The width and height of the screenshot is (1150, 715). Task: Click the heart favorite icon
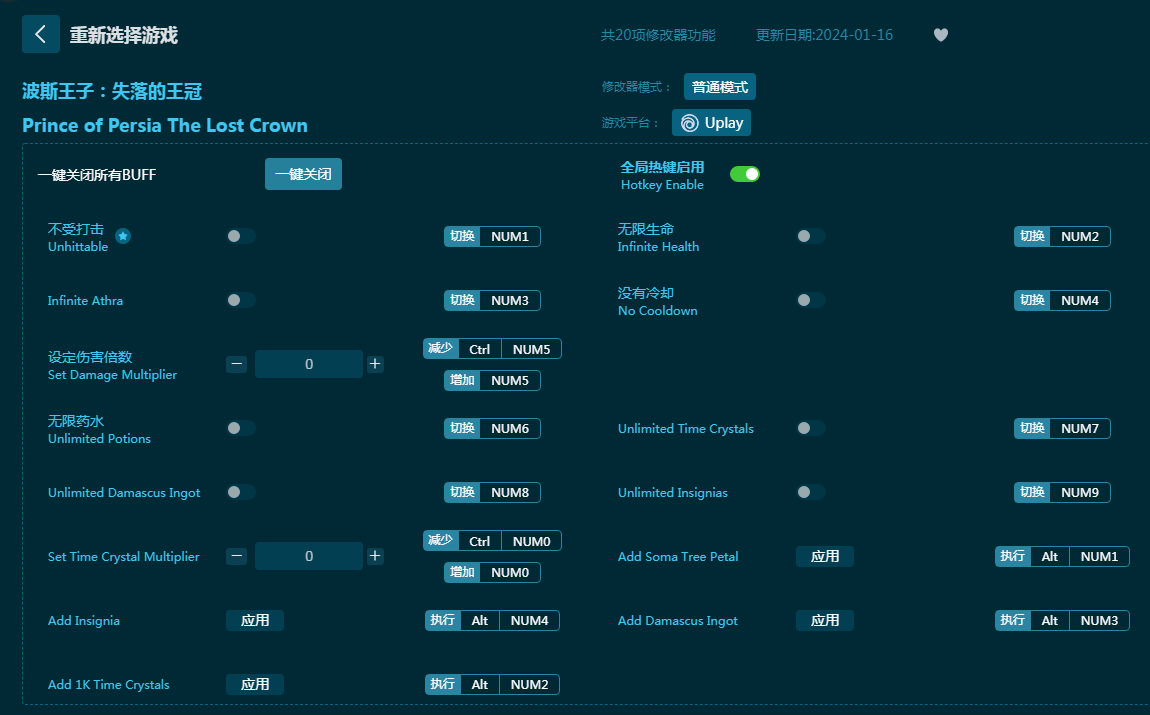point(941,34)
